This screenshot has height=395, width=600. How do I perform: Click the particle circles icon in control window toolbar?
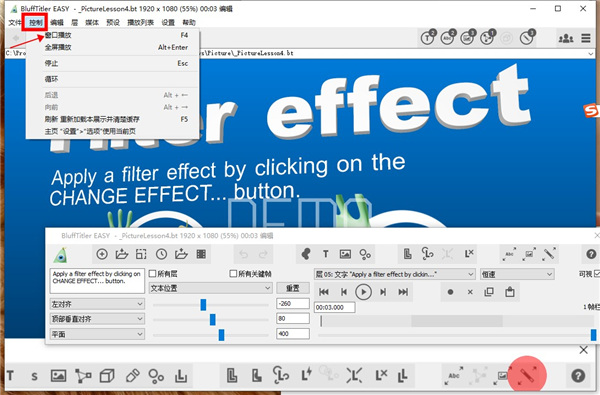[x=365, y=254]
